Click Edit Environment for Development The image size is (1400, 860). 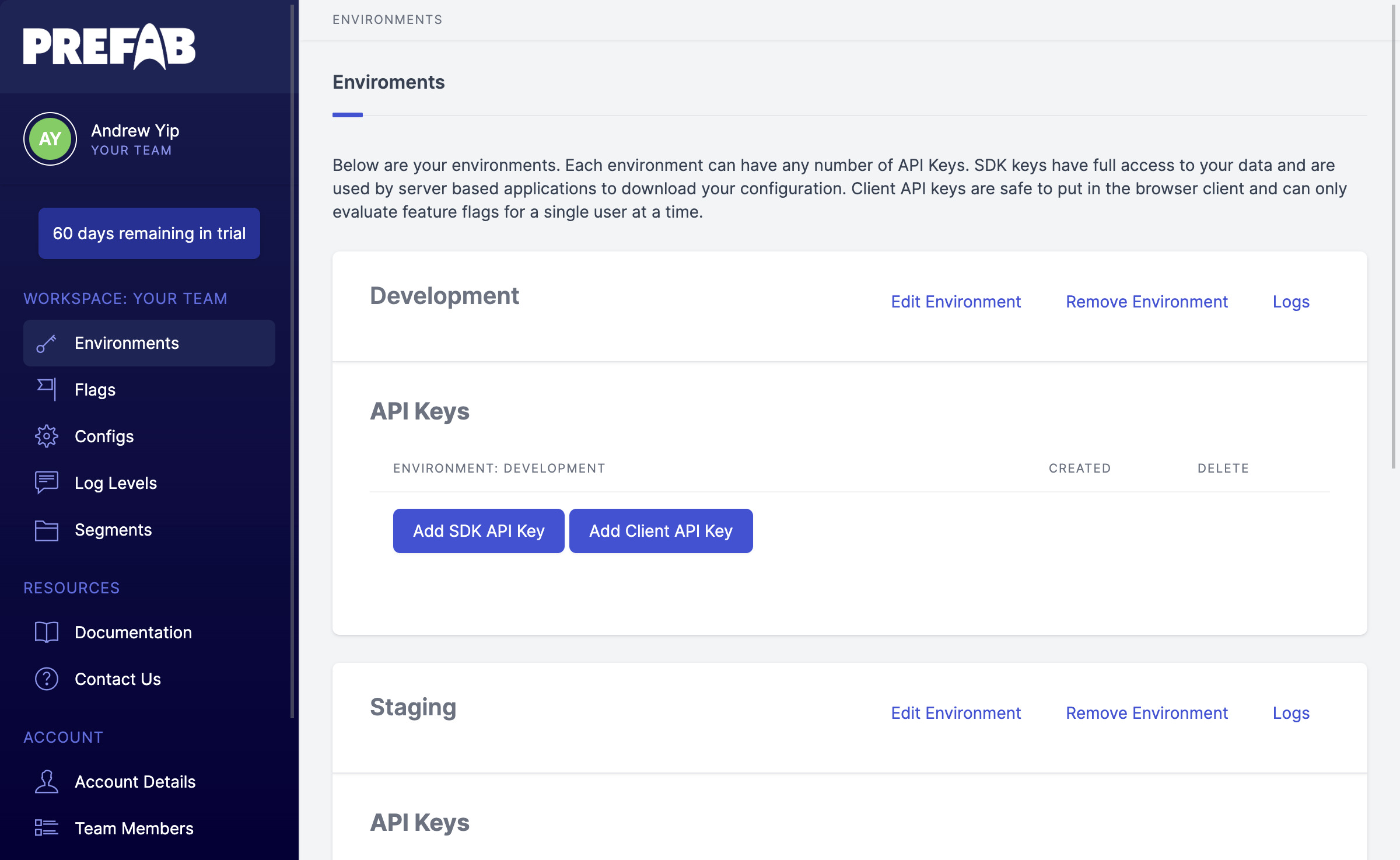[x=956, y=301]
